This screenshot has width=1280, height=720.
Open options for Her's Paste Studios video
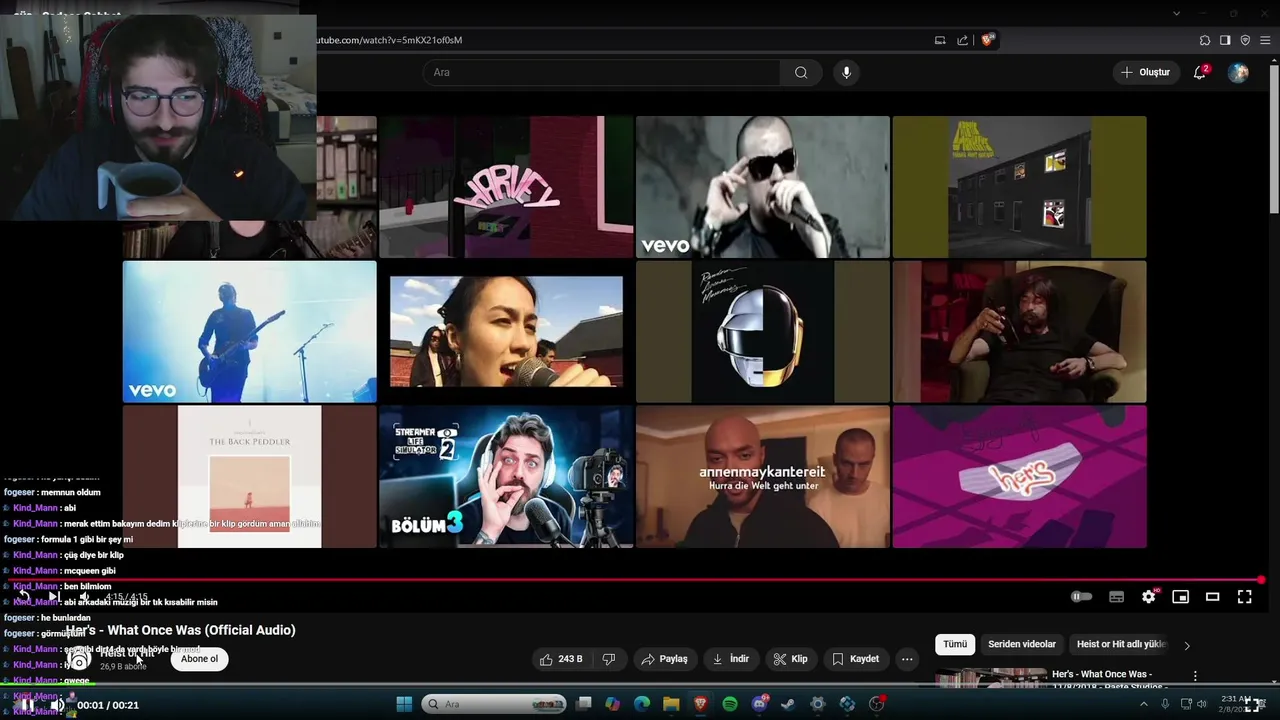[1195, 677]
